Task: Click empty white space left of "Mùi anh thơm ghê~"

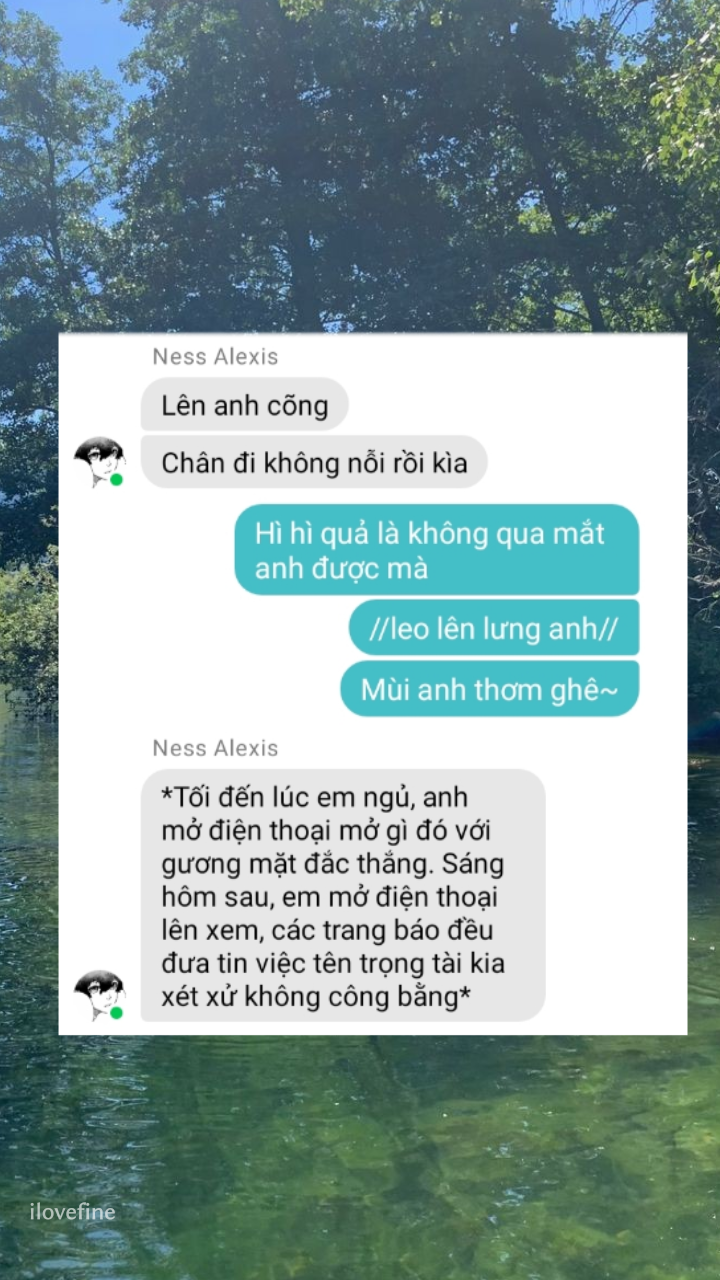Action: [x=200, y=689]
